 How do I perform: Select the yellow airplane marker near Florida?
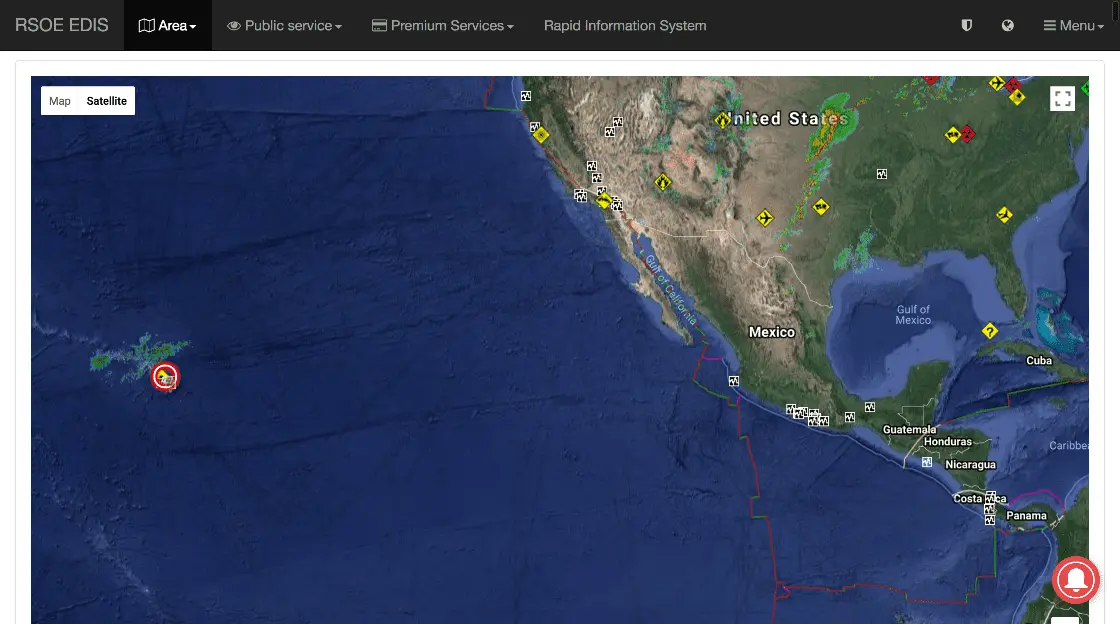1004,214
